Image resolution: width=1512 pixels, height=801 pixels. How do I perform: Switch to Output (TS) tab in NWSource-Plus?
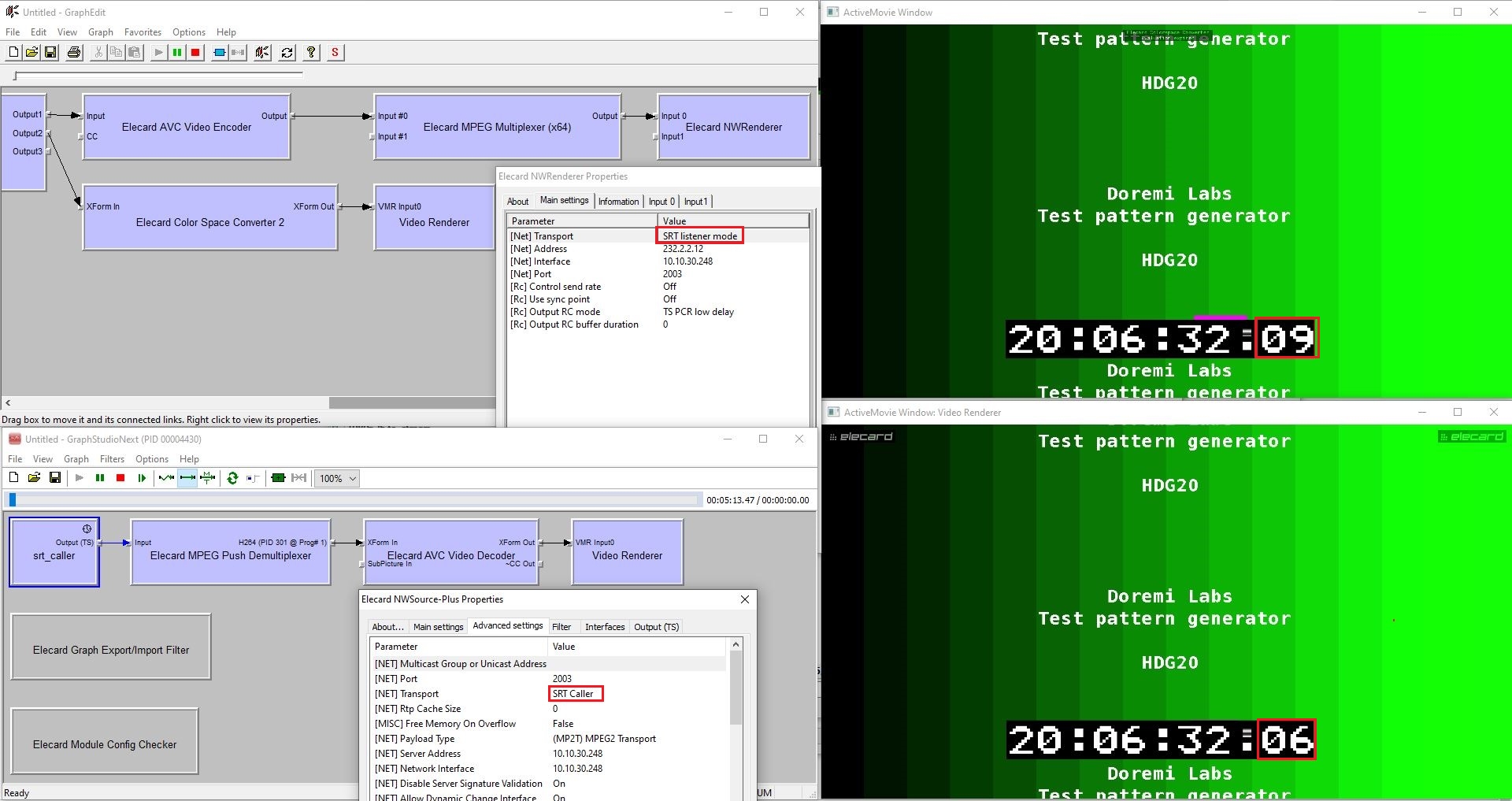656,627
